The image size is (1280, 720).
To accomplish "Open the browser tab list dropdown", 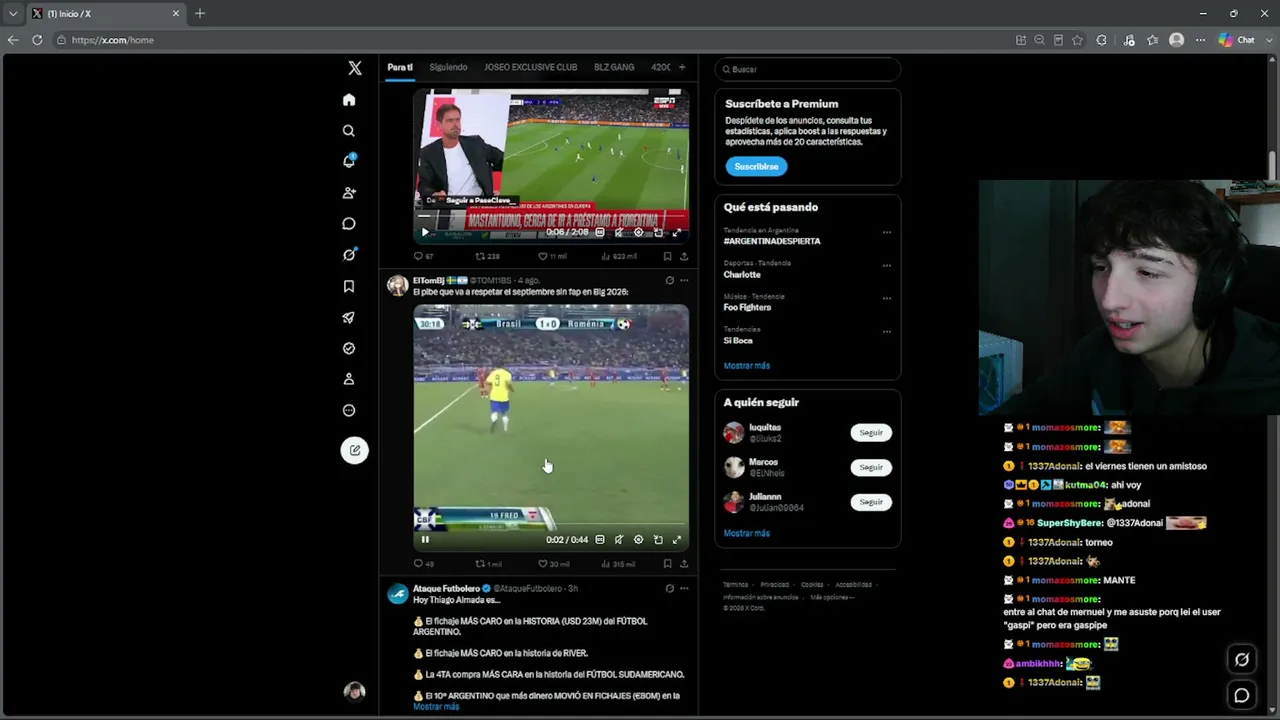I will (13, 13).
